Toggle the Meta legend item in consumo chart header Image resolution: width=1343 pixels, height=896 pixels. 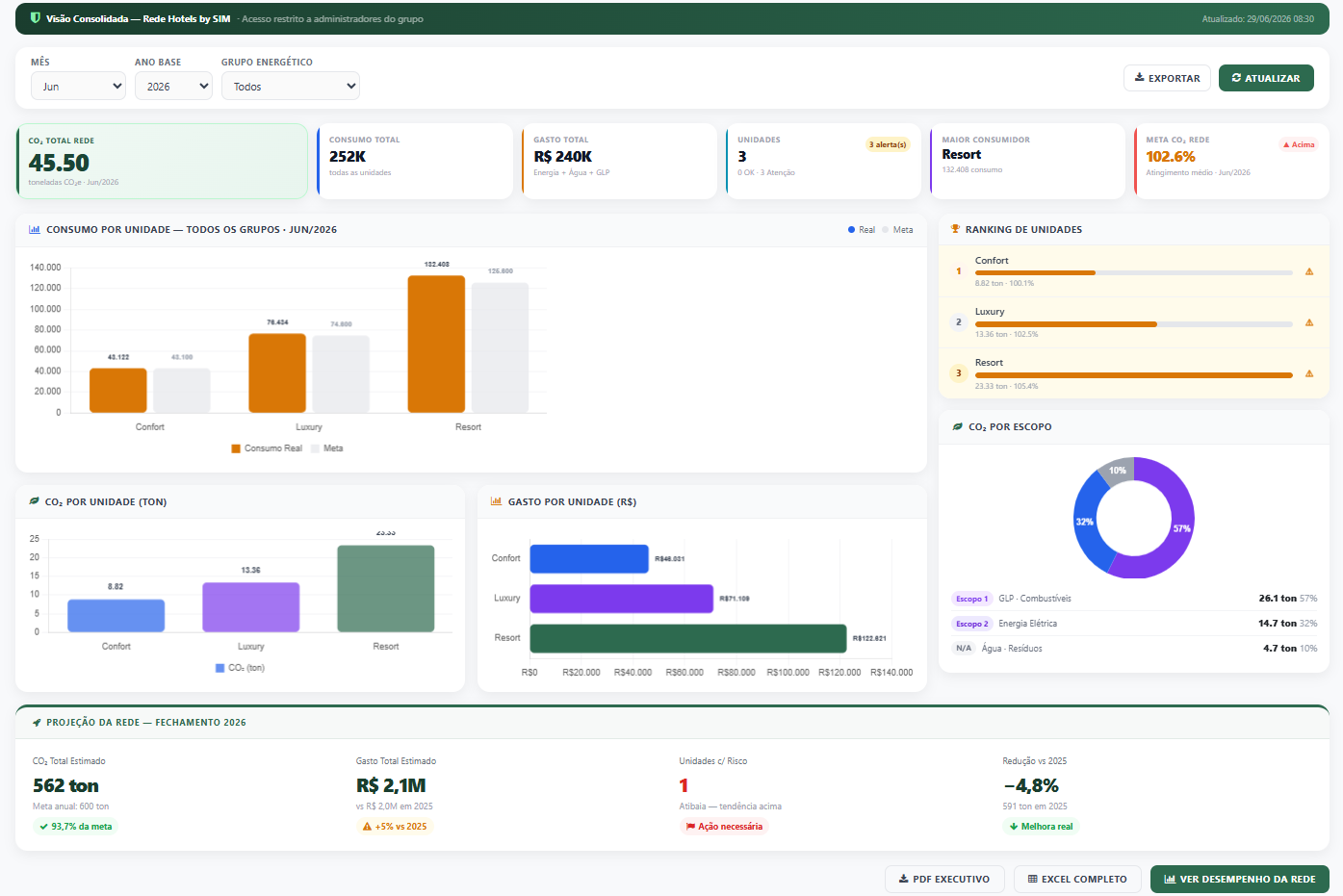(x=897, y=230)
